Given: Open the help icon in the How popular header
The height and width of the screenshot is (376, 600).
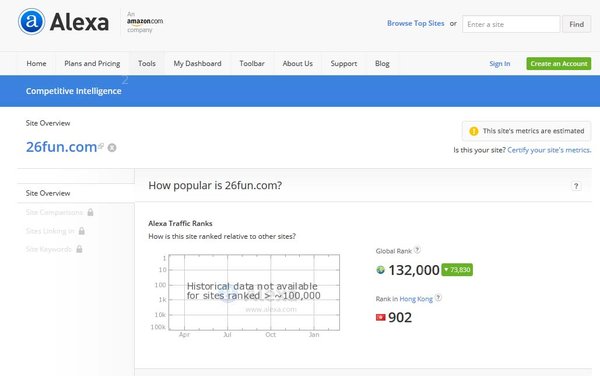Looking at the screenshot, I should tap(576, 186).
